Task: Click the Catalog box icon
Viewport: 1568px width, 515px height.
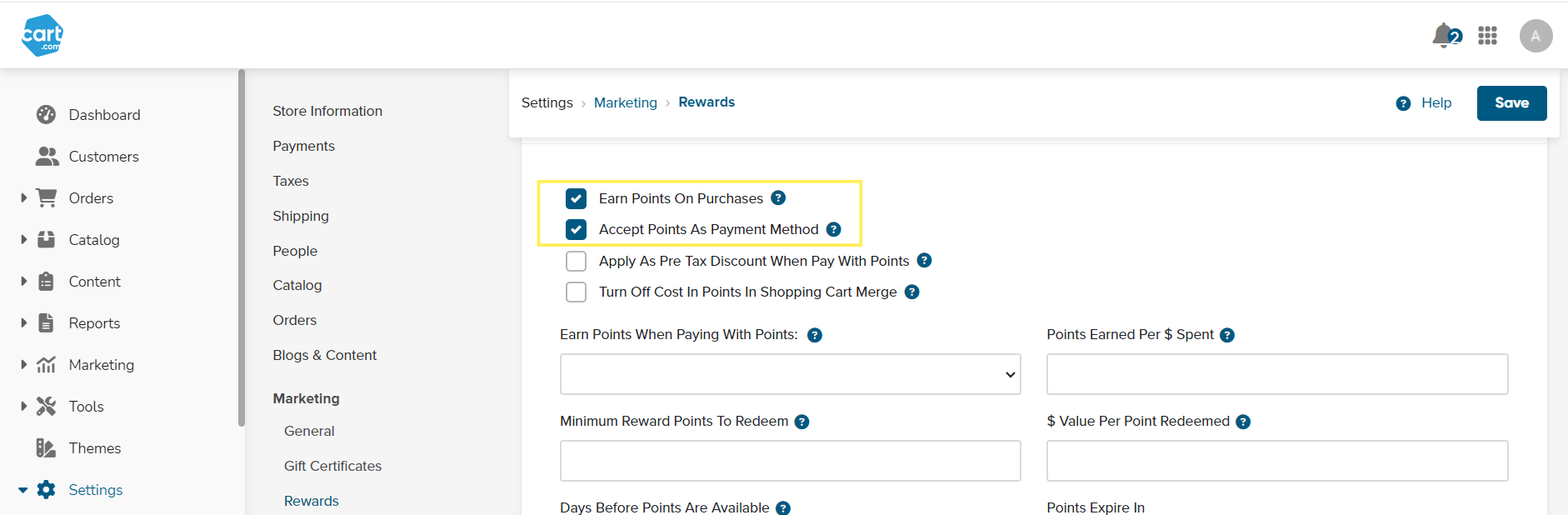Action: (47, 239)
